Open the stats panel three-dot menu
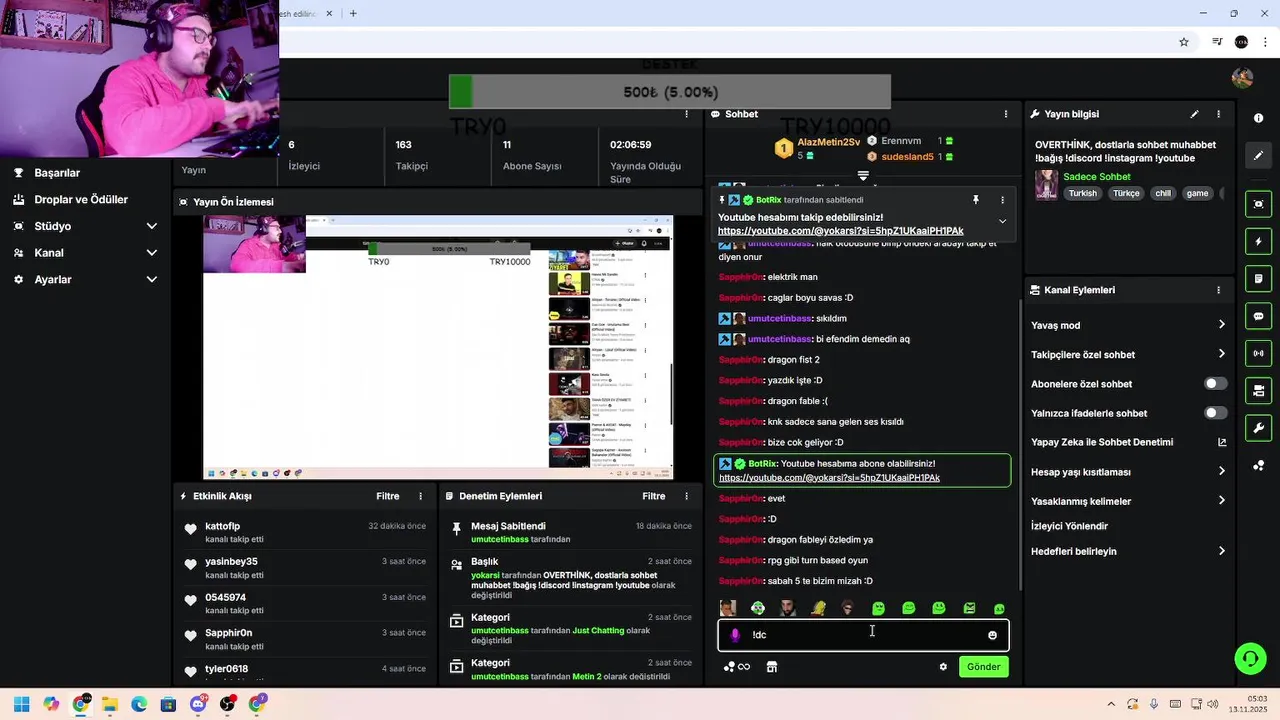 [686, 114]
